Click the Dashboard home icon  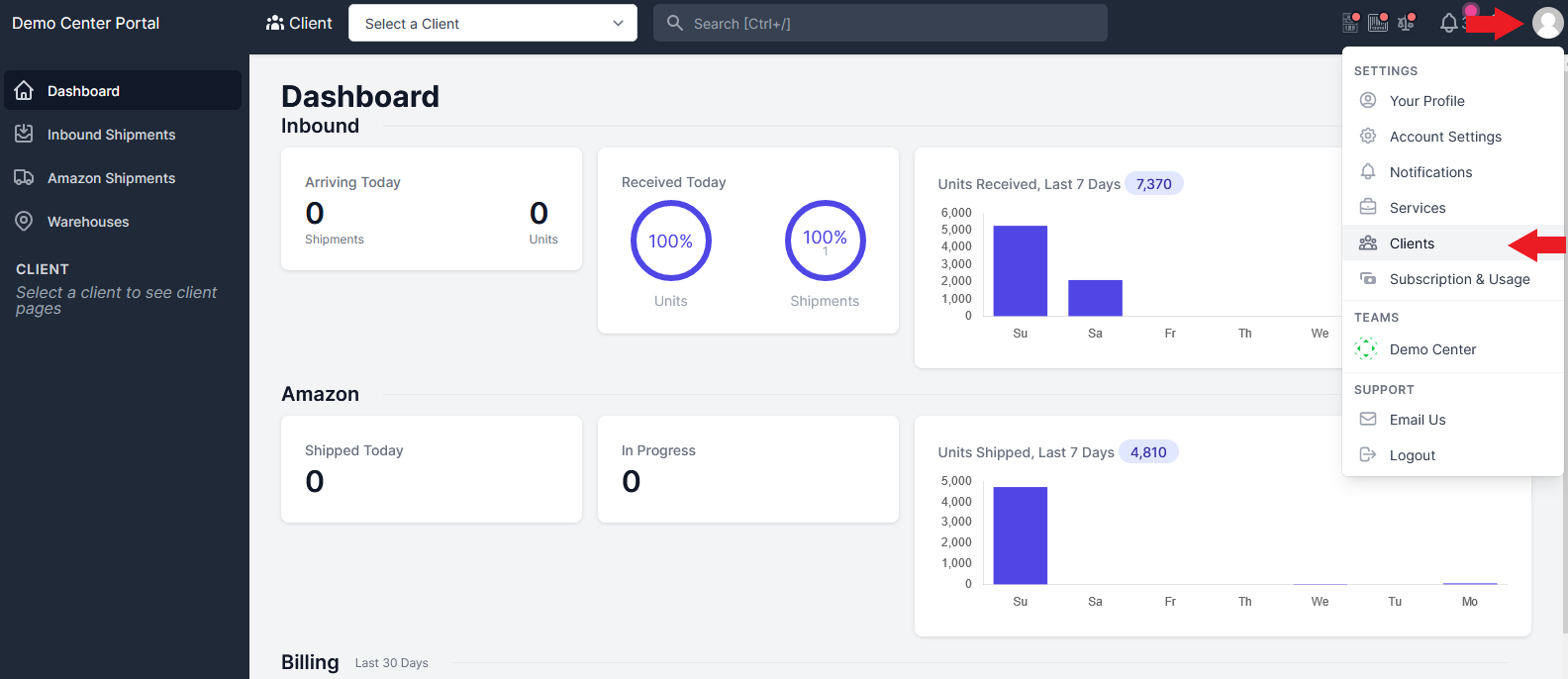point(25,90)
